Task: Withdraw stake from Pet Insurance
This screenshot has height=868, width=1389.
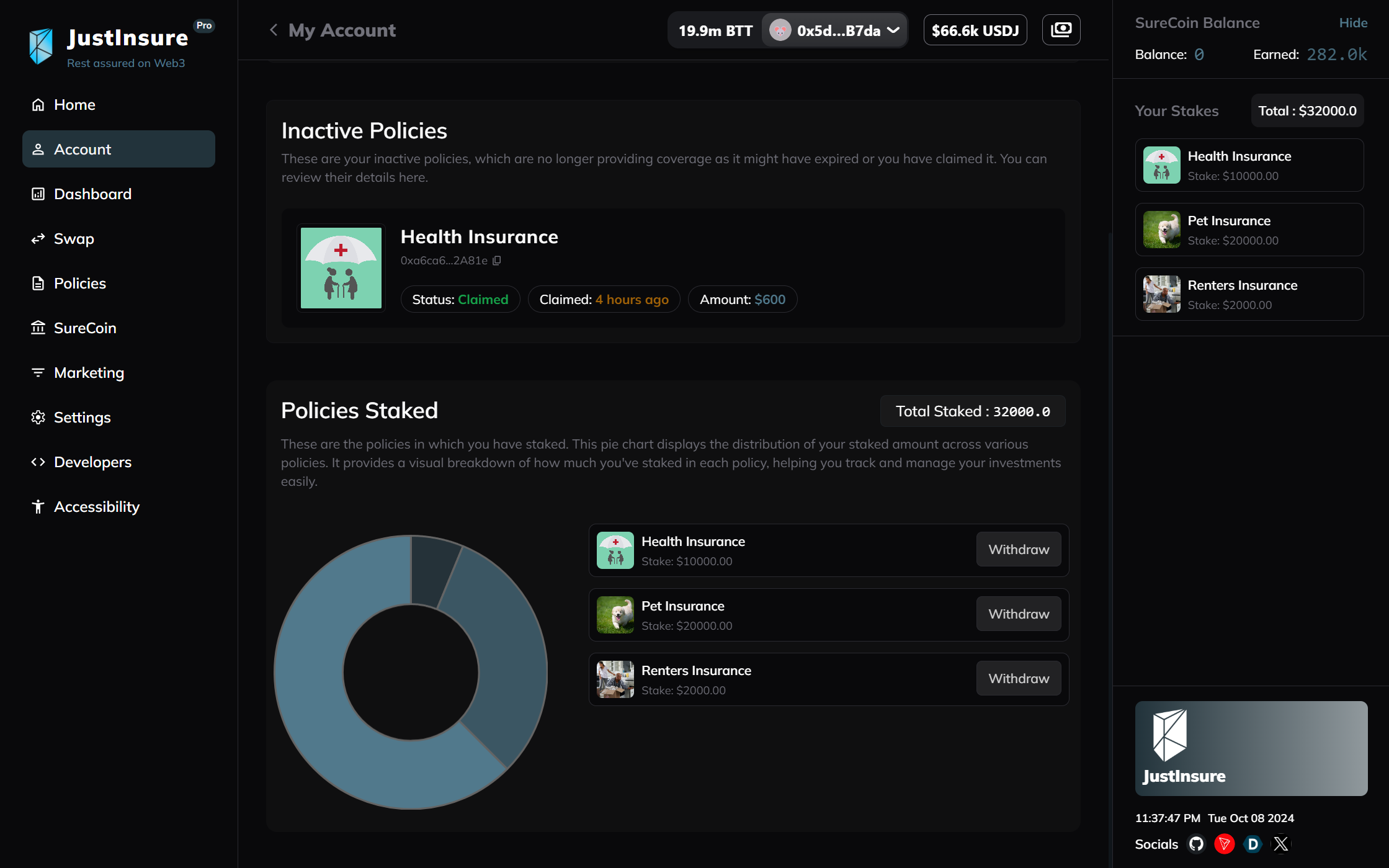Action: [x=1018, y=614]
